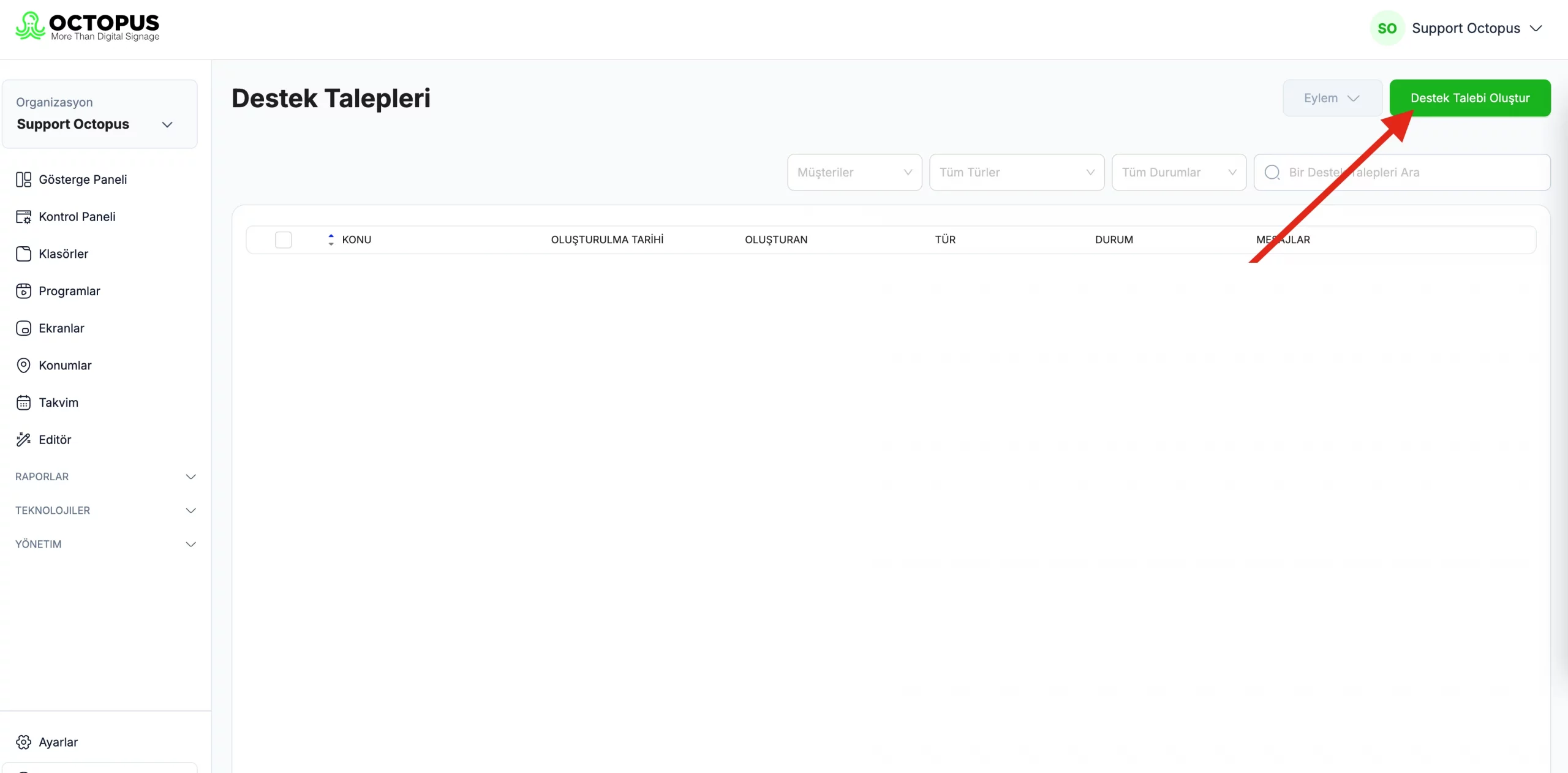Click the Support Octopus account name
This screenshot has height=773, width=1568.
pyautogui.click(x=1466, y=28)
